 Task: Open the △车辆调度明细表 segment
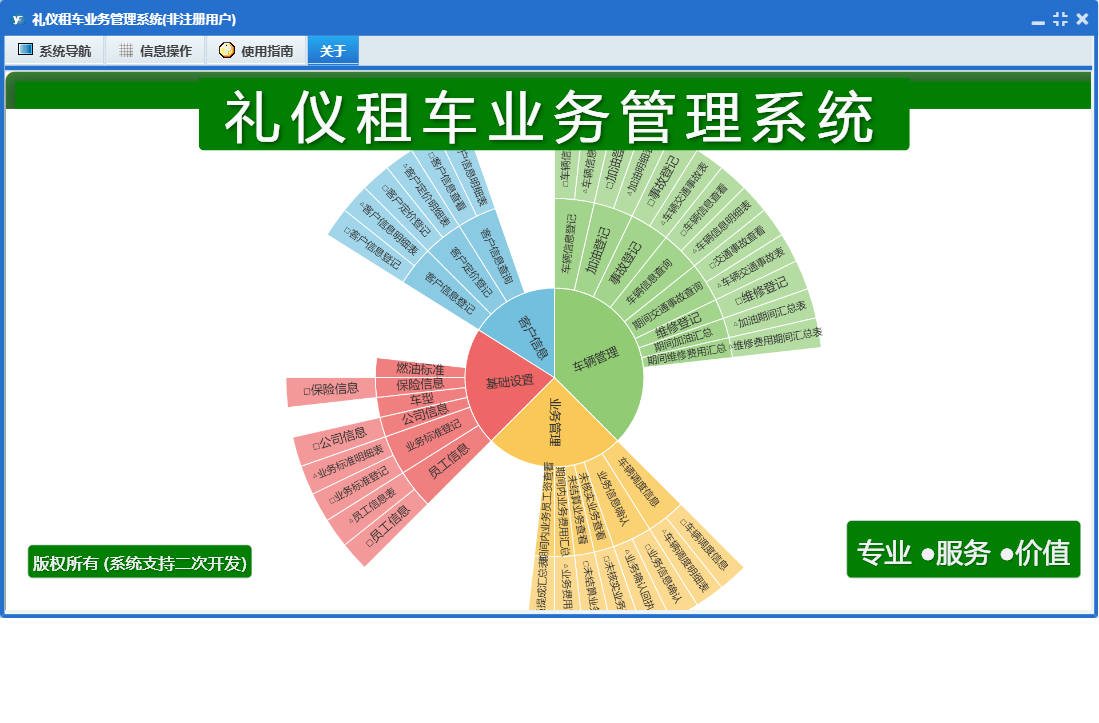(x=684, y=561)
